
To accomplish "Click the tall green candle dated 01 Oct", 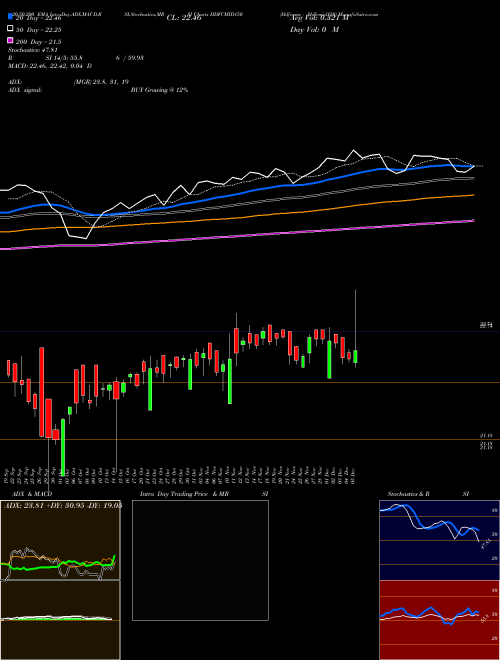I will [x=63, y=447].
